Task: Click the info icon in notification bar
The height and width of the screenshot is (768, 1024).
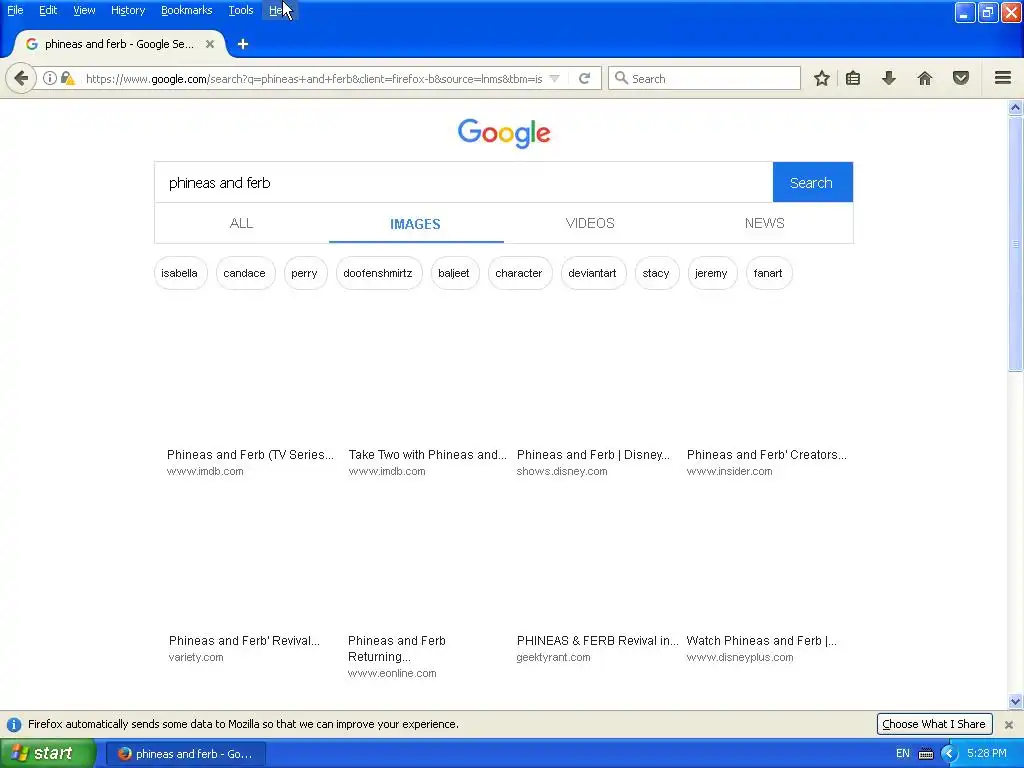Action: [13, 725]
